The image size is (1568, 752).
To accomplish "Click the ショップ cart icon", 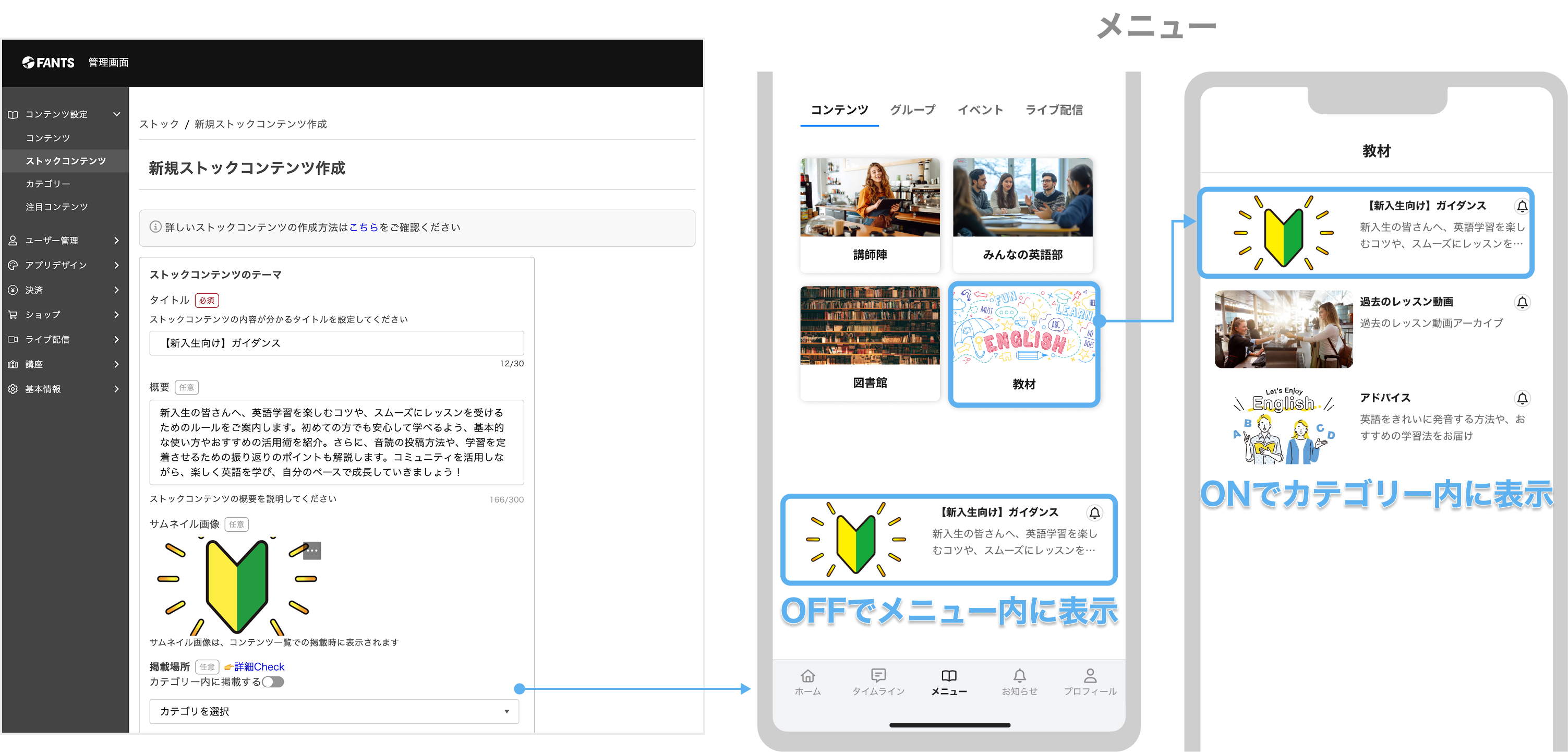I will [x=13, y=315].
